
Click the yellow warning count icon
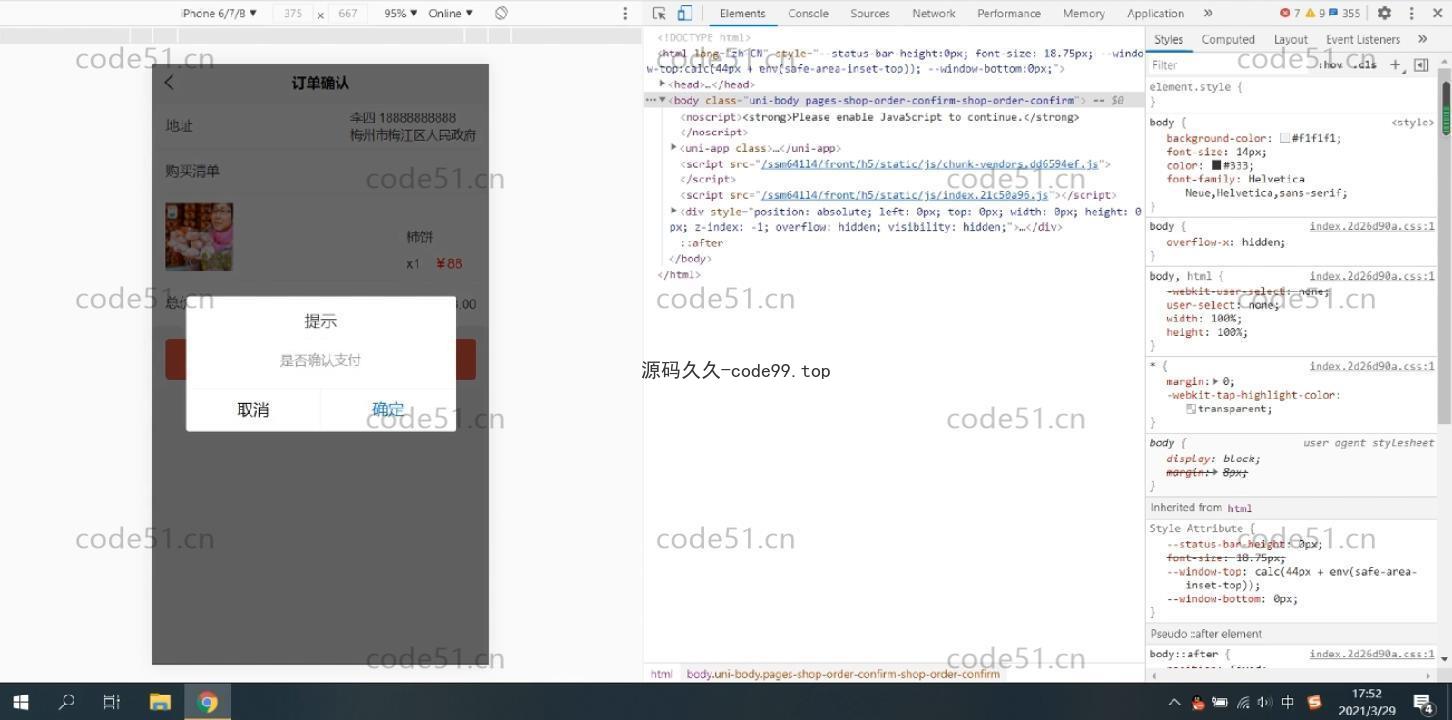(1310, 13)
